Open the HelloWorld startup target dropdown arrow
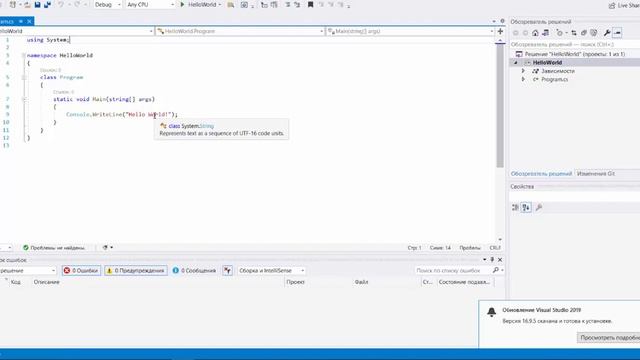This screenshot has height=360, width=640. [x=220, y=5]
